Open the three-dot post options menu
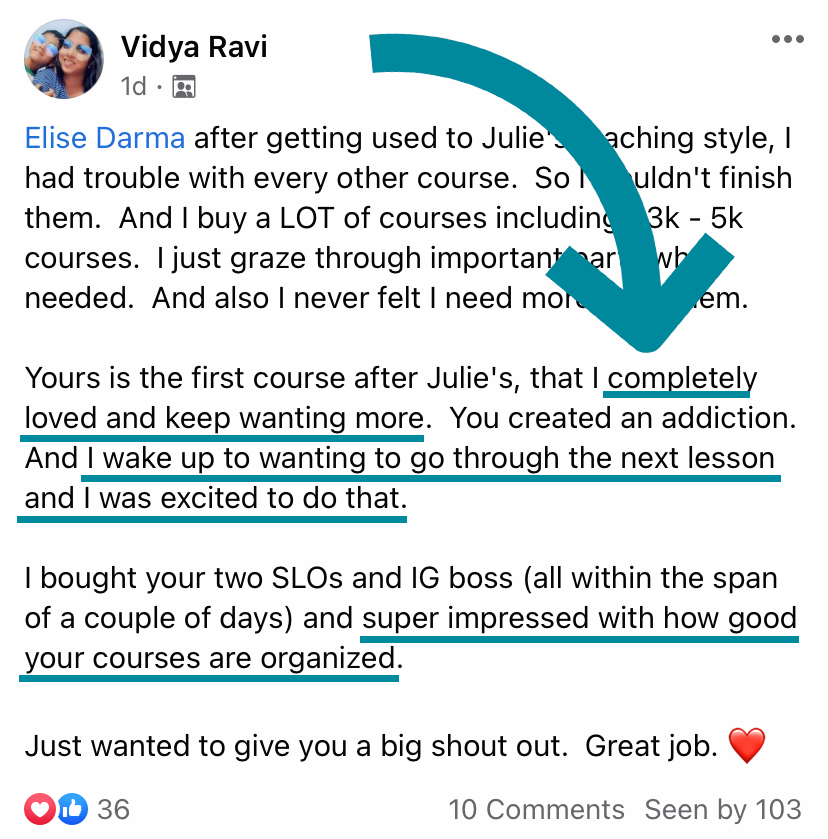The width and height of the screenshot is (828, 839). (788, 40)
